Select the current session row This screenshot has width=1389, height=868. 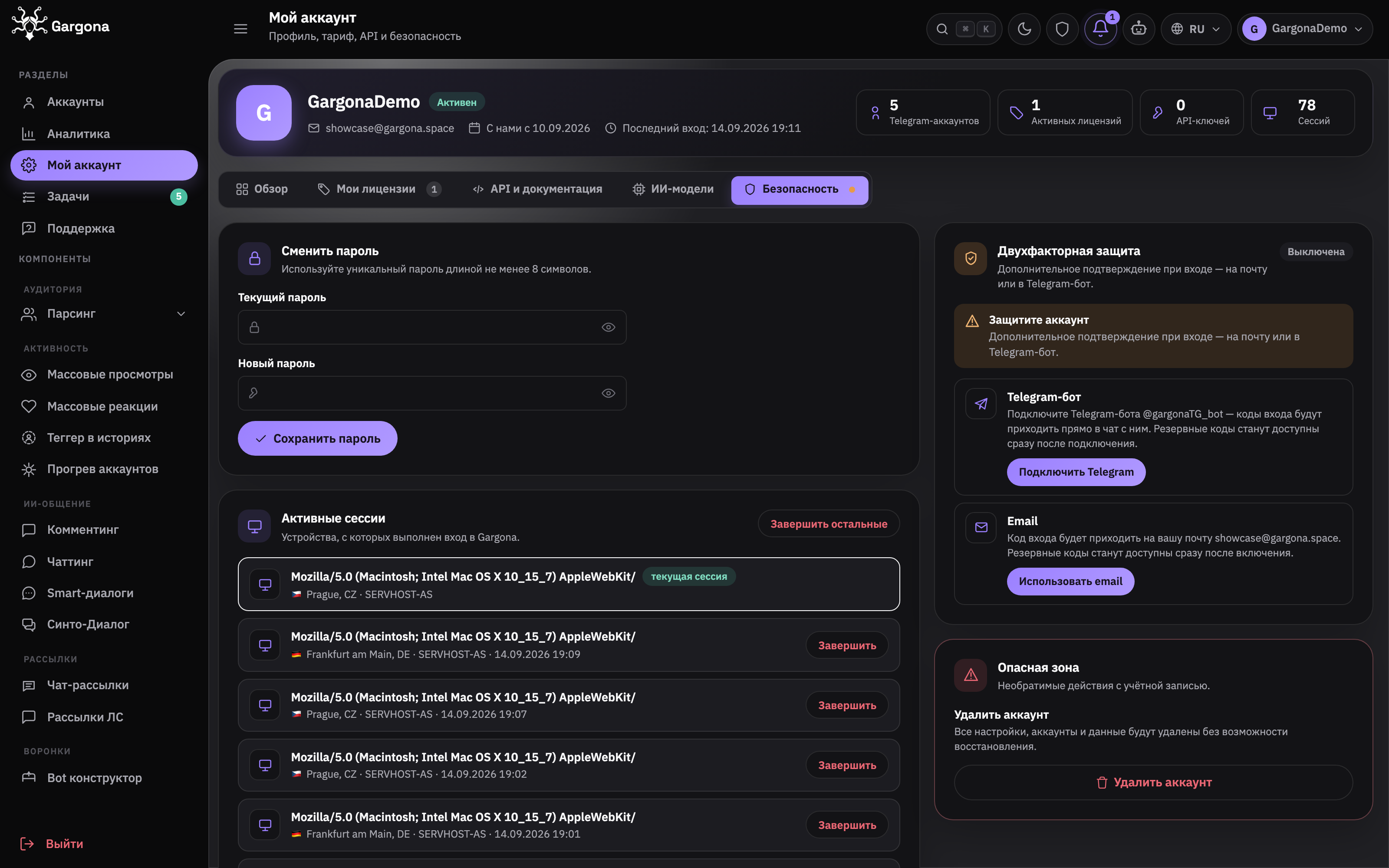569,585
